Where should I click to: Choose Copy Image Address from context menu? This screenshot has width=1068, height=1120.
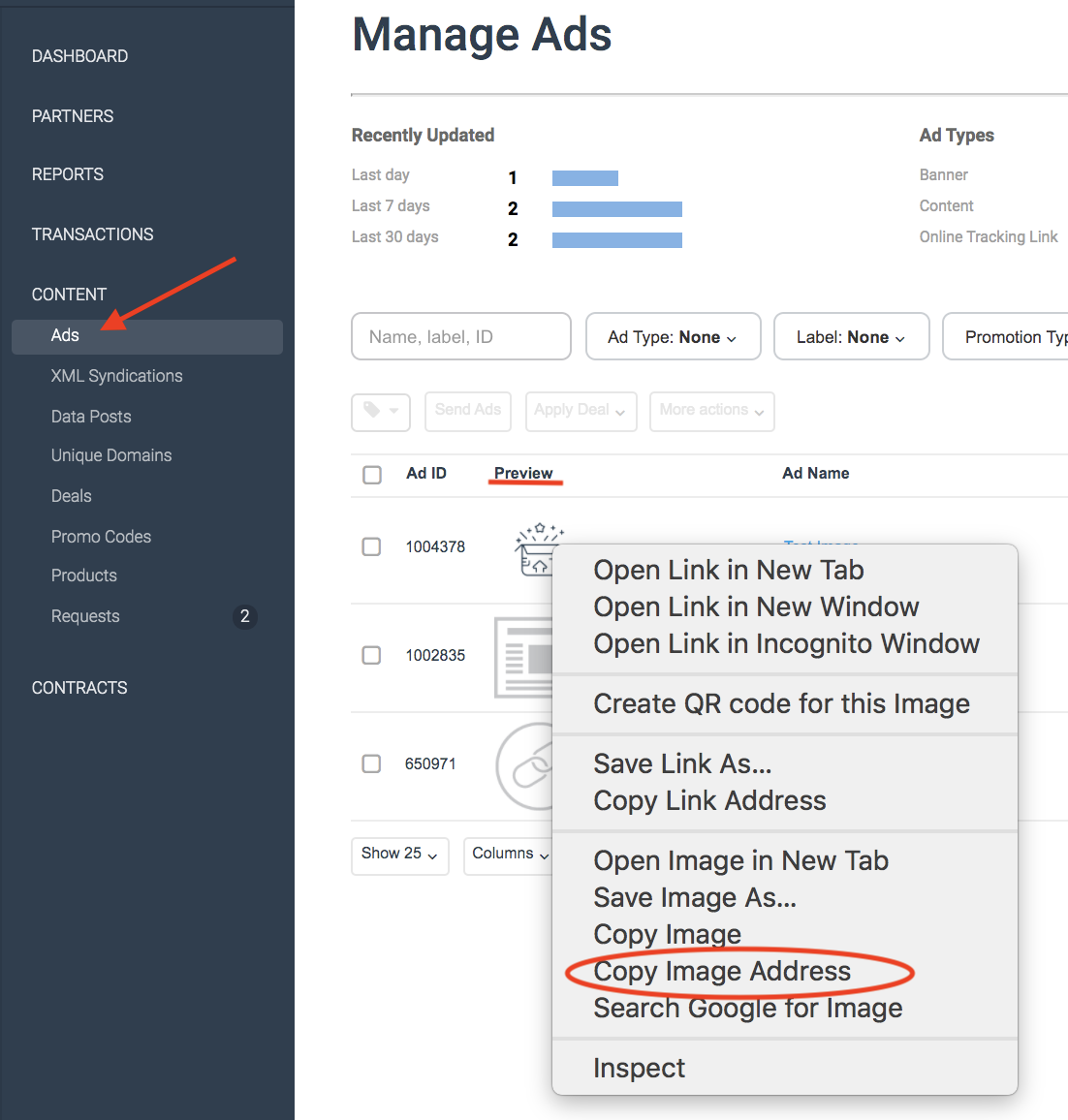pos(722,972)
